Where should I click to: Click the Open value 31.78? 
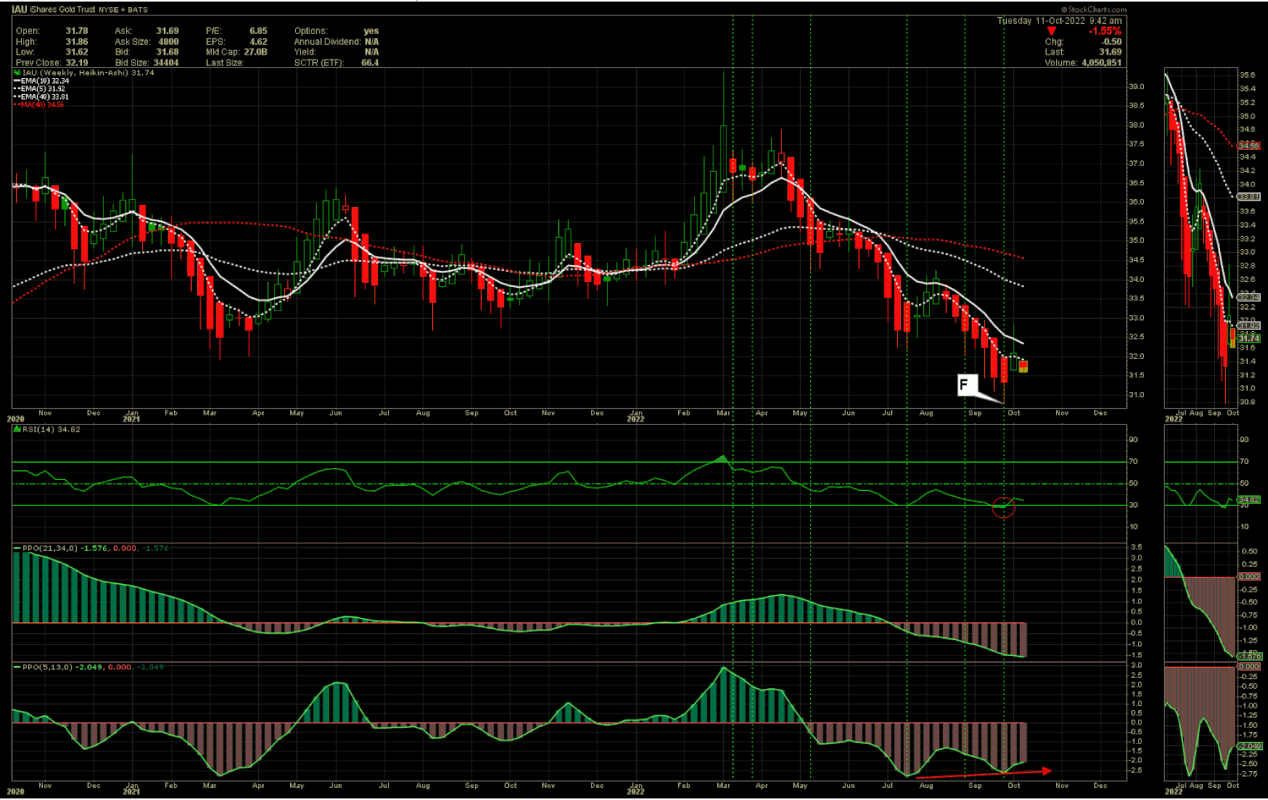[x=77, y=31]
